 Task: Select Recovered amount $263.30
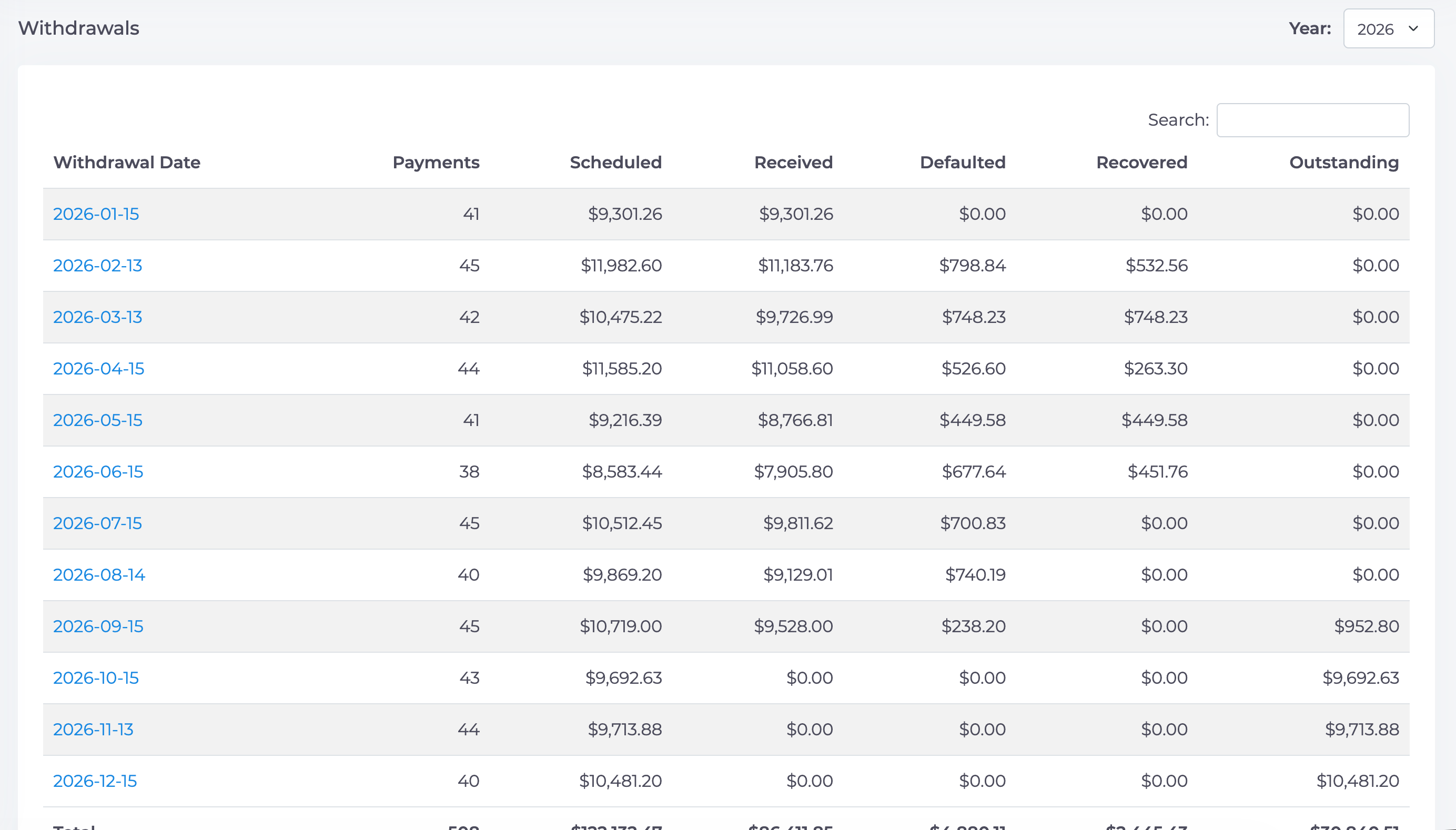pos(1156,368)
